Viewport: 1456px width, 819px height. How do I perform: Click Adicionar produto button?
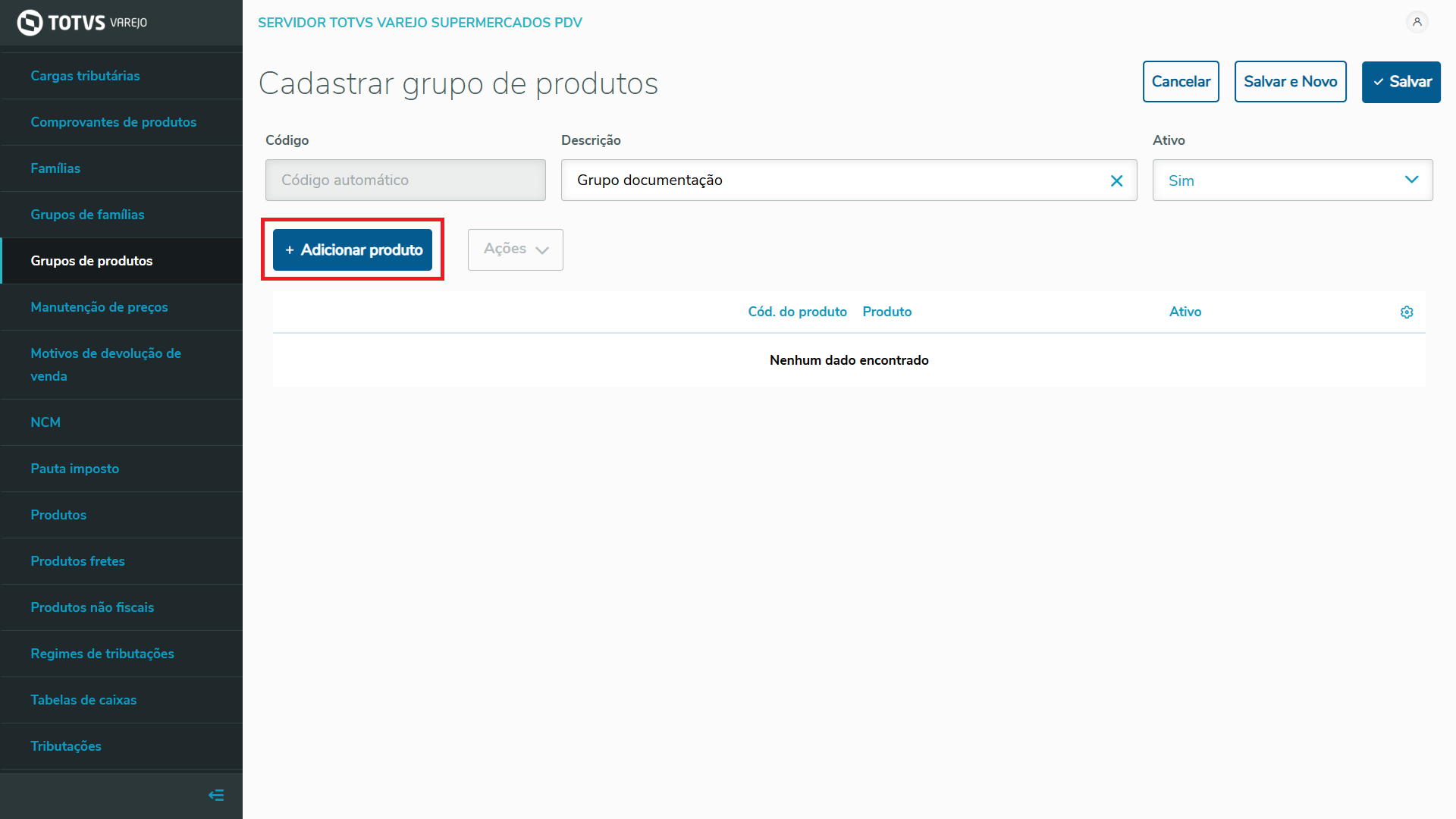tap(353, 249)
